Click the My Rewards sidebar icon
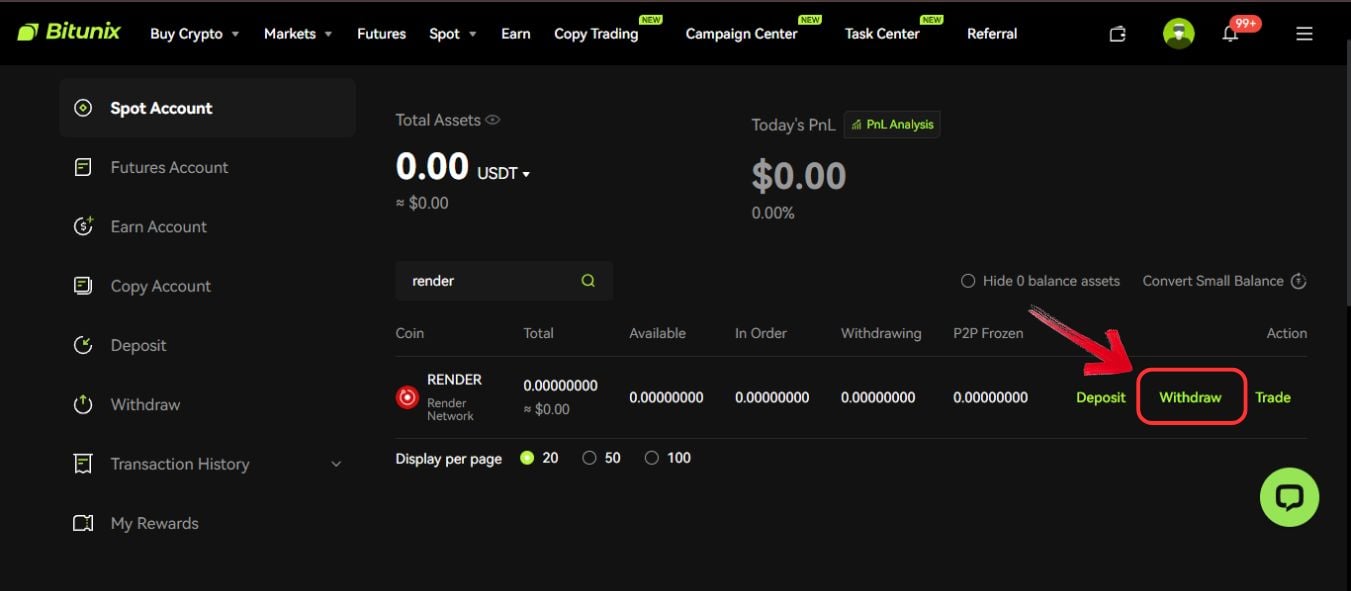The width and height of the screenshot is (1351, 591). pyautogui.click(x=84, y=523)
